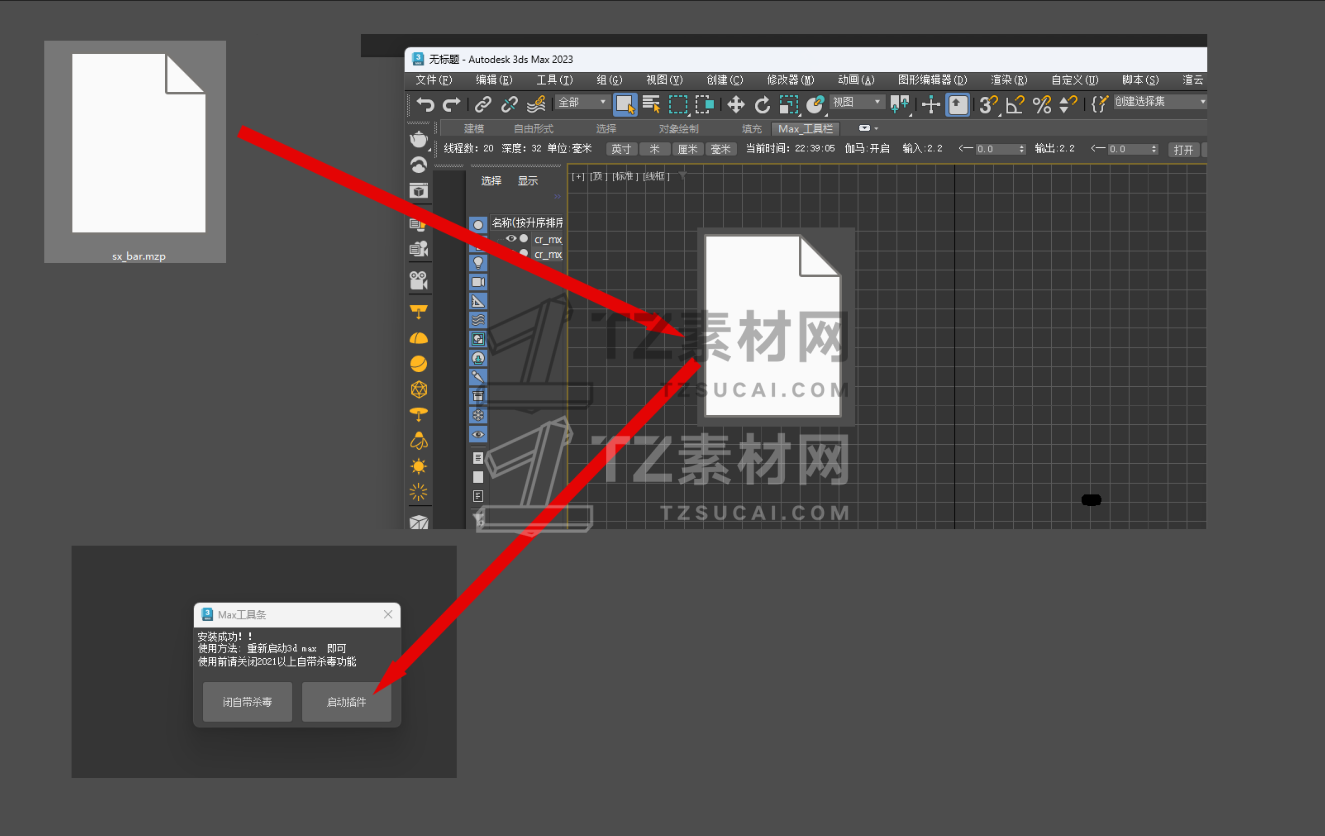Click the Unlink Selection broken-chain icon
Image resolution: width=1325 pixels, height=836 pixels.
point(509,104)
